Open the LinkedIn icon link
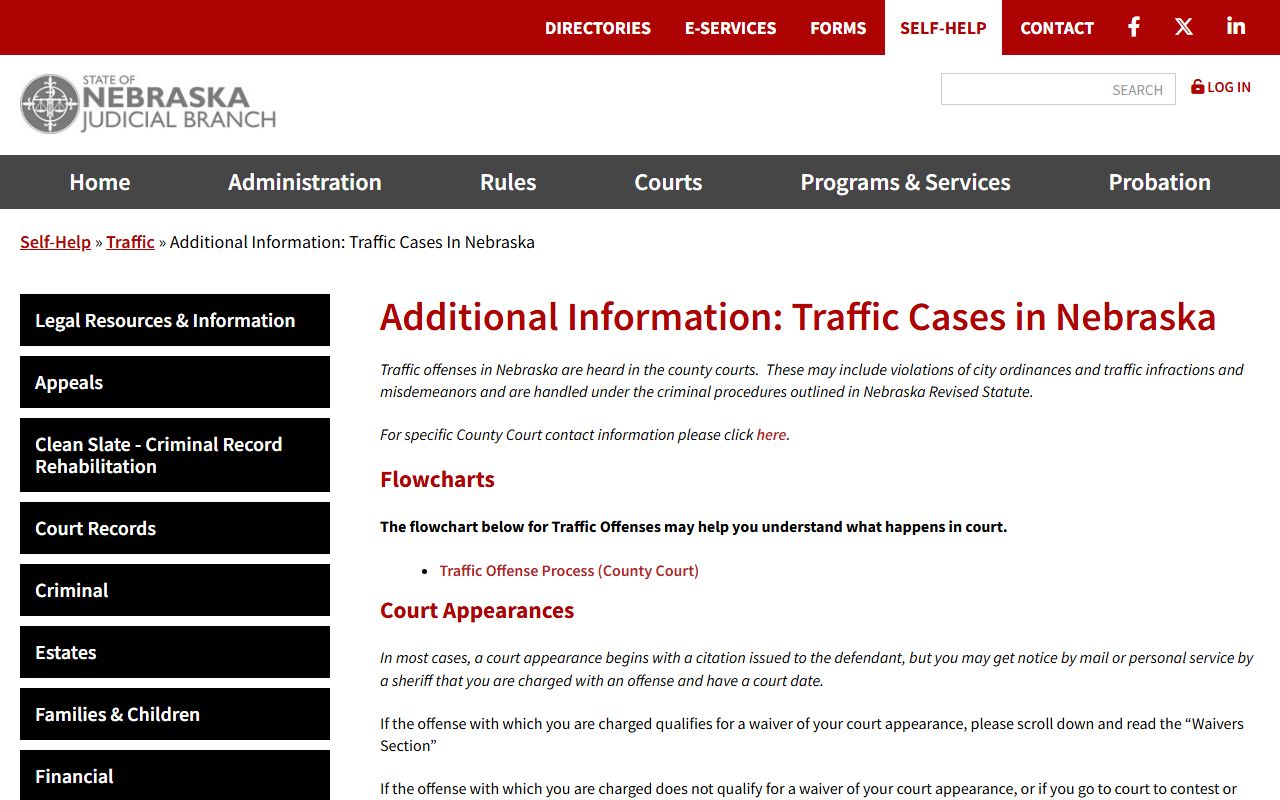The width and height of the screenshot is (1280, 800). pos(1236,27)
